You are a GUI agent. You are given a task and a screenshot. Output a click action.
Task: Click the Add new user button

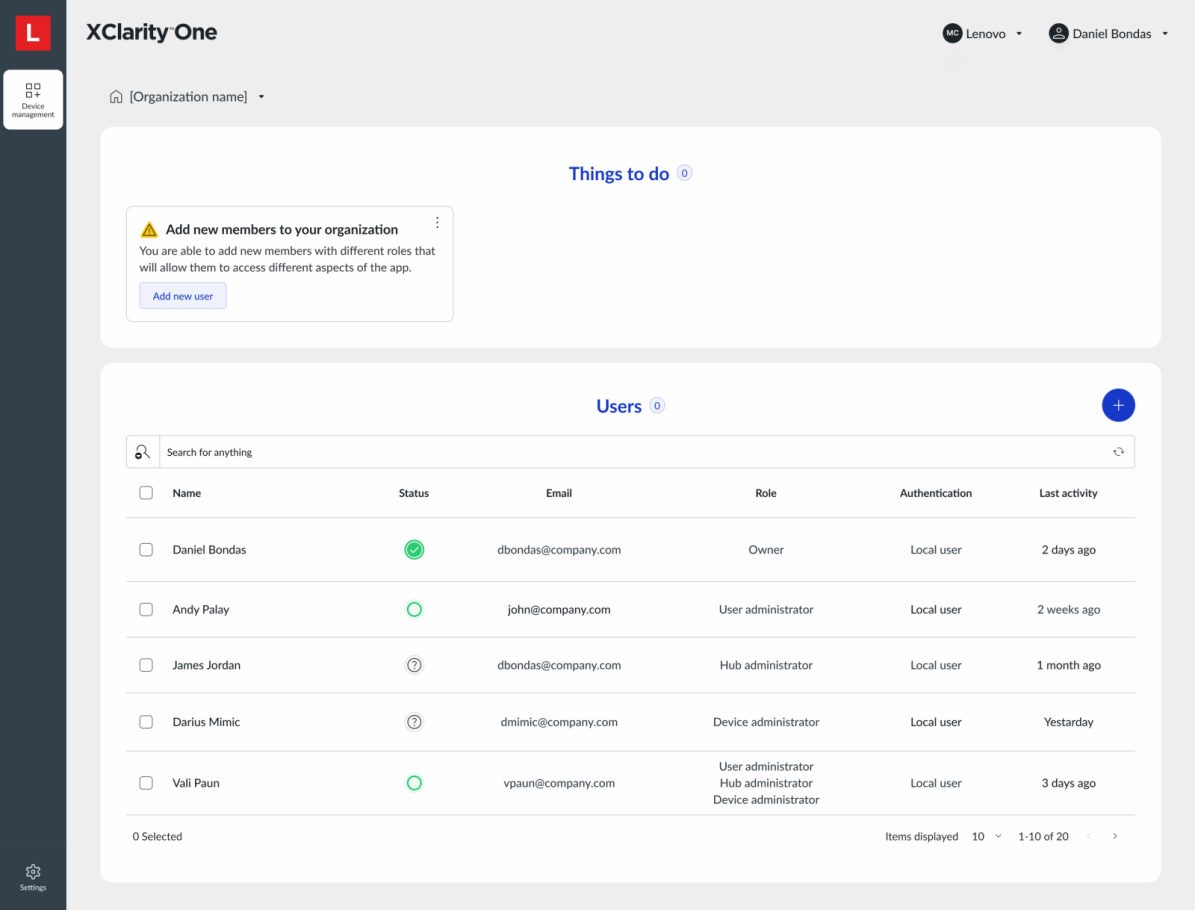(x=183, y=296)
